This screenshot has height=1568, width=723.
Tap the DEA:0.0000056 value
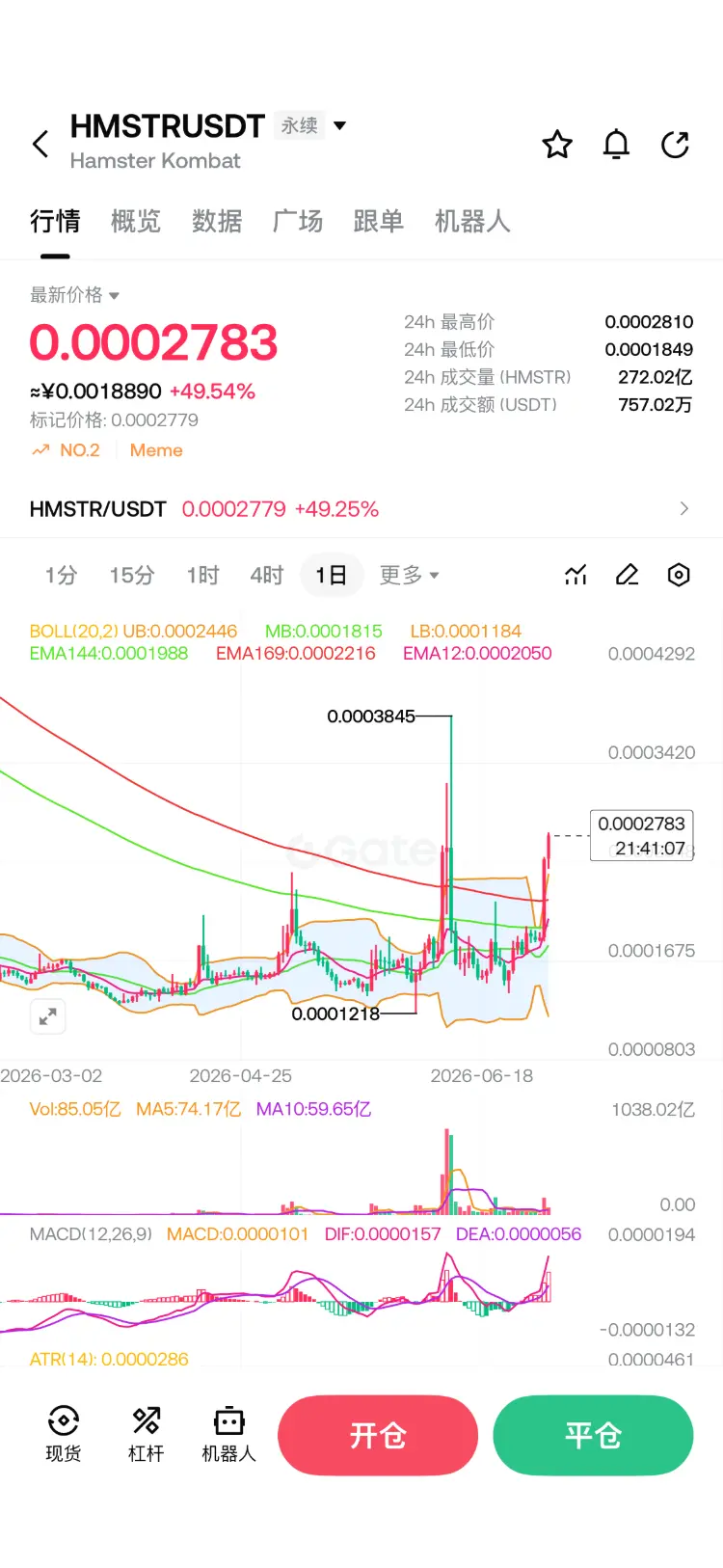click(x=519, y=1233)
